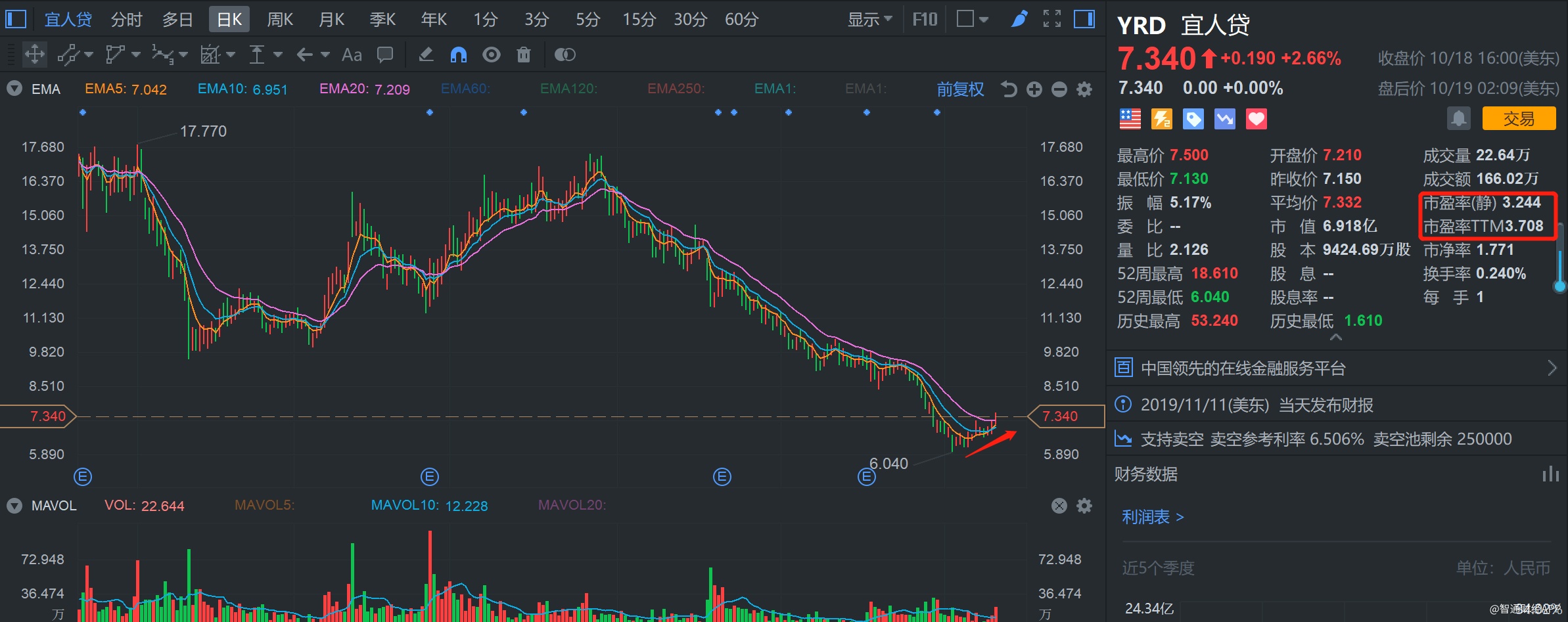Undo the chart view reset arrow

pyautogui.click(x=1009, y=89)
